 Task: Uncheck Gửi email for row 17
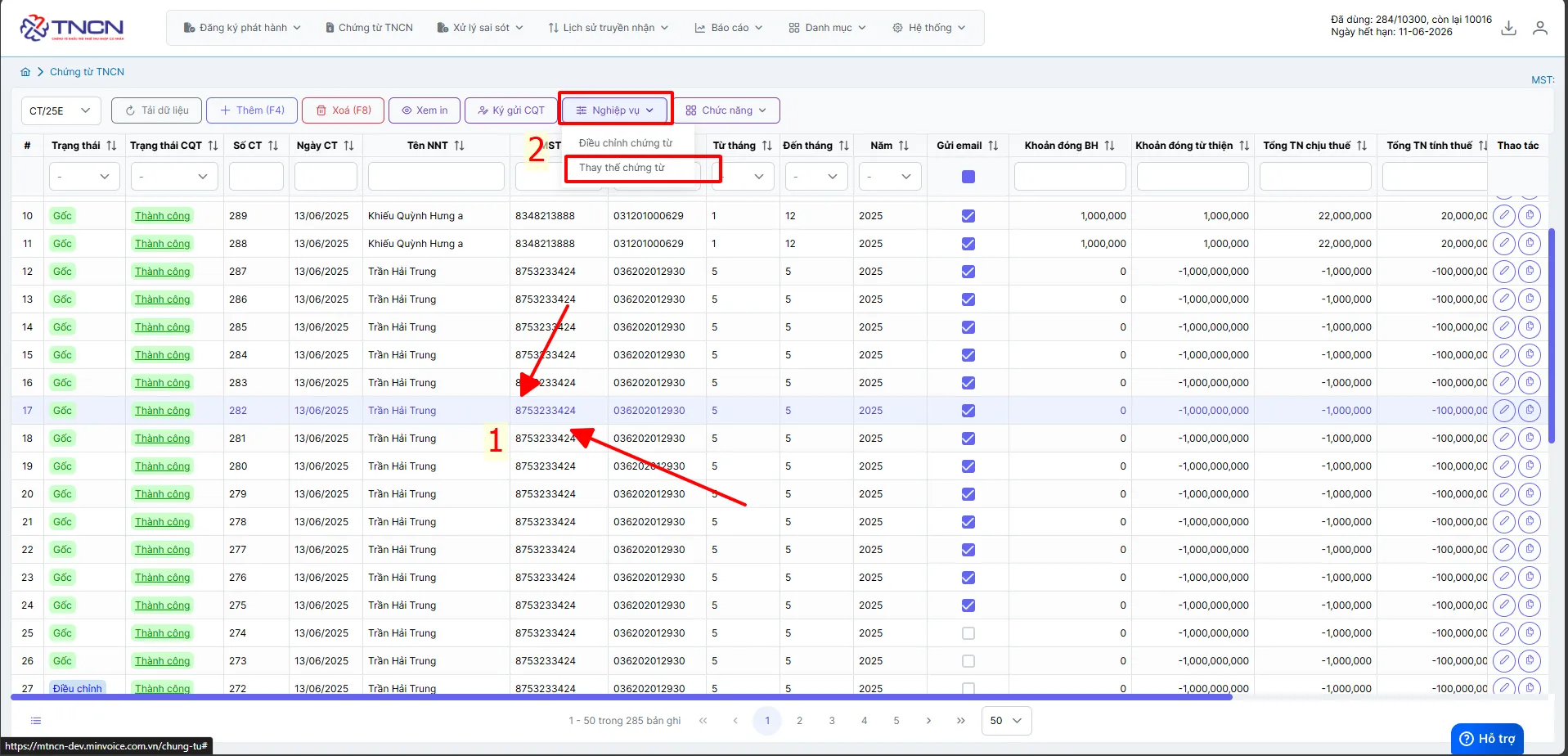(968, 411)
